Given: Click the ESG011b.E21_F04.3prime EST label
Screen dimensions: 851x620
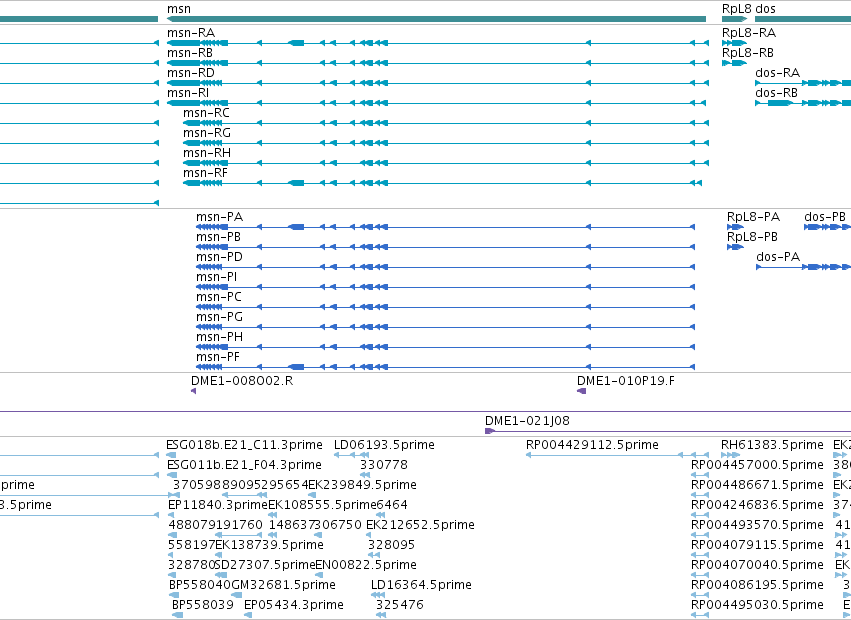Looking at the screenshot, I should (244, 465).
